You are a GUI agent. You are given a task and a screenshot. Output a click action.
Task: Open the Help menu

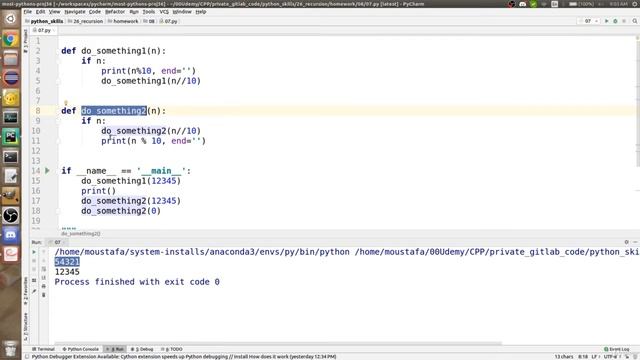[x=200, y=11]
